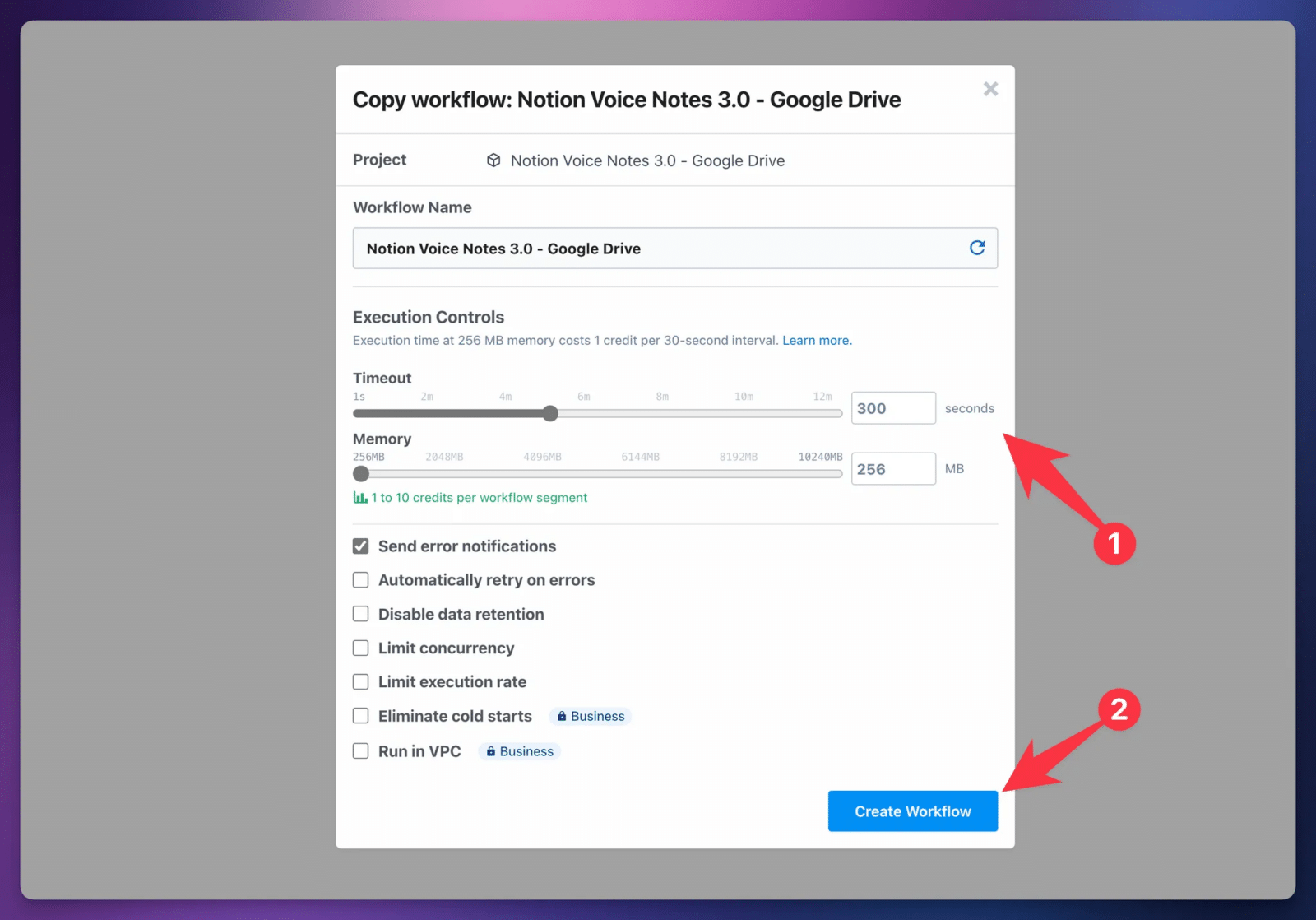Click the lock icon on Run in VPC badge
The height and width of the screenshot is (920, 1316).
pyautogui.click(x=492, y=750)
